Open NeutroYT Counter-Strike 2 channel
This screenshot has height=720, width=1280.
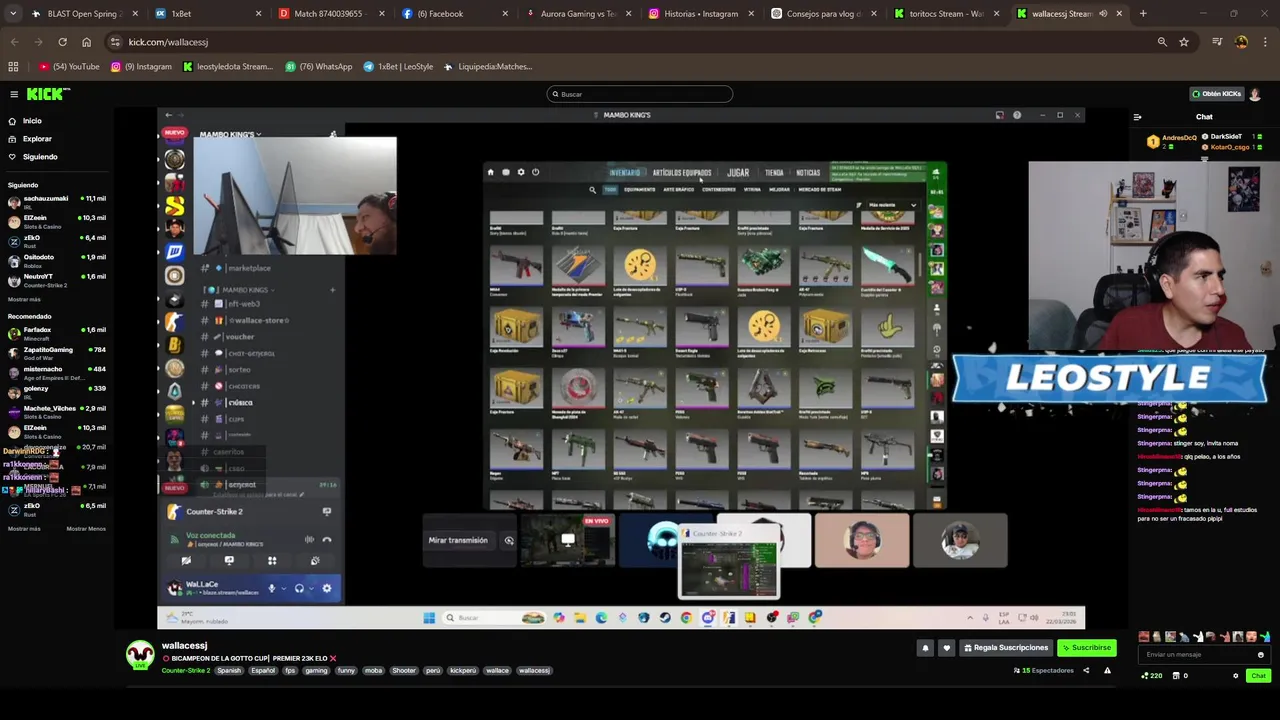56,279
